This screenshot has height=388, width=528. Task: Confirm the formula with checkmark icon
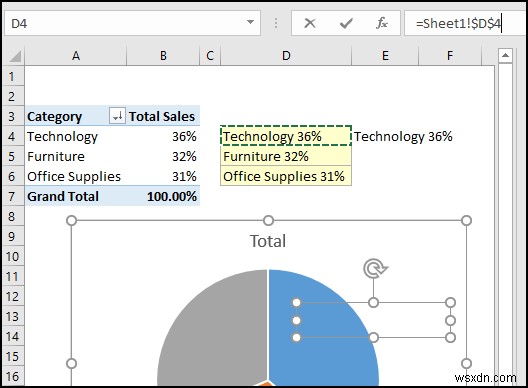(x=346, y=23)
